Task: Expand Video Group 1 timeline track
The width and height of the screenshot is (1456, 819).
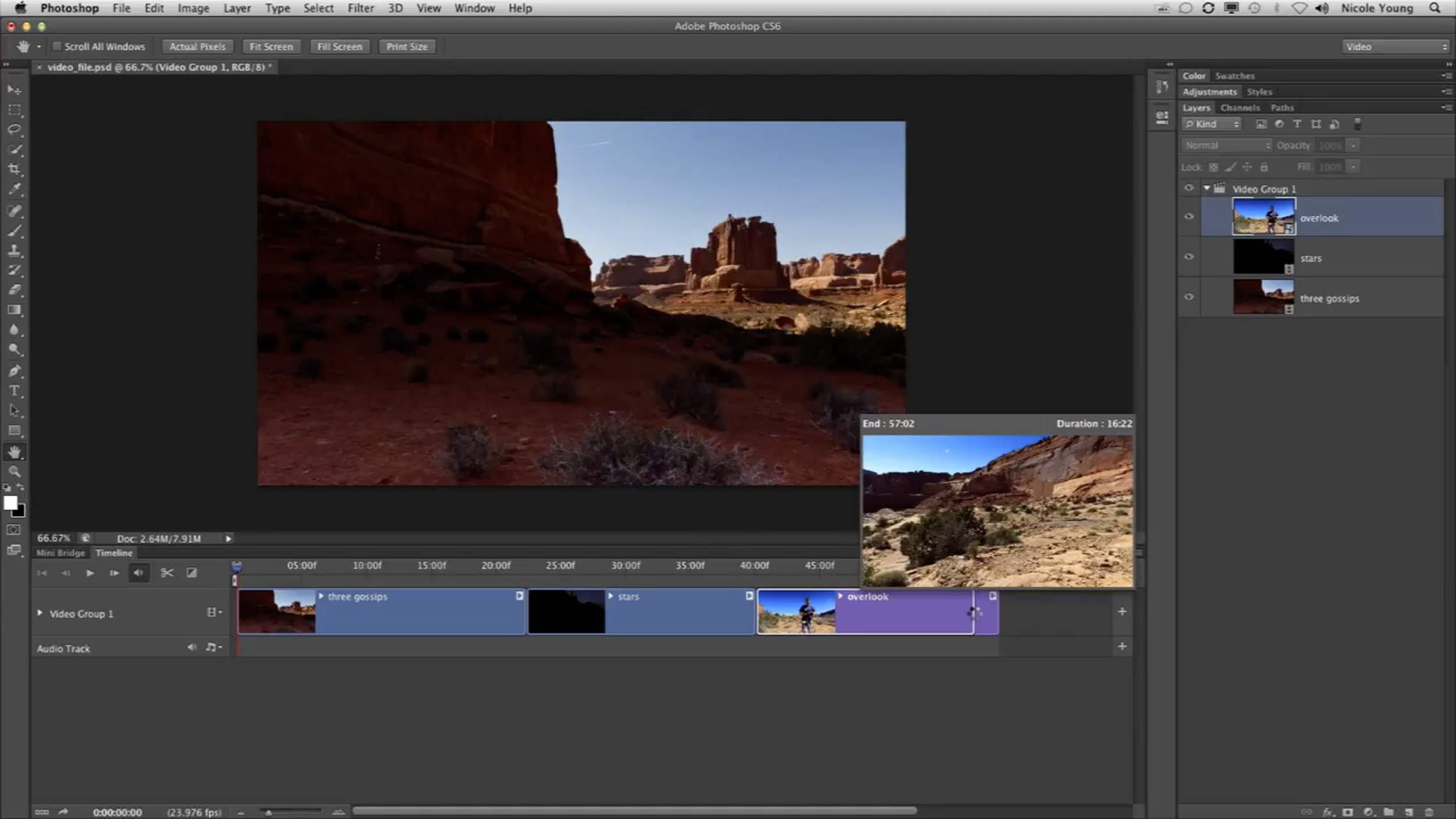Action: click(x=40, y=613)
